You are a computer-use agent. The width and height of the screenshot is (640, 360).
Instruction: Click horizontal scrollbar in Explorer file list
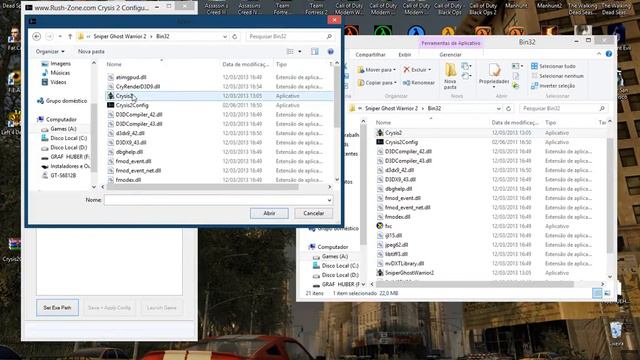pos(475,284)
